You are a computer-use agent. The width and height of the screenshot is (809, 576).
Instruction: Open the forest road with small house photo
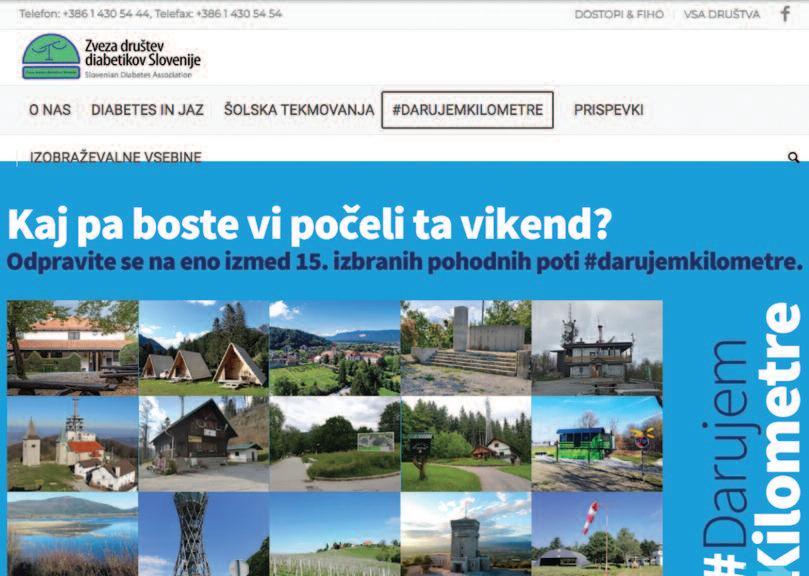tap(466, 444)
